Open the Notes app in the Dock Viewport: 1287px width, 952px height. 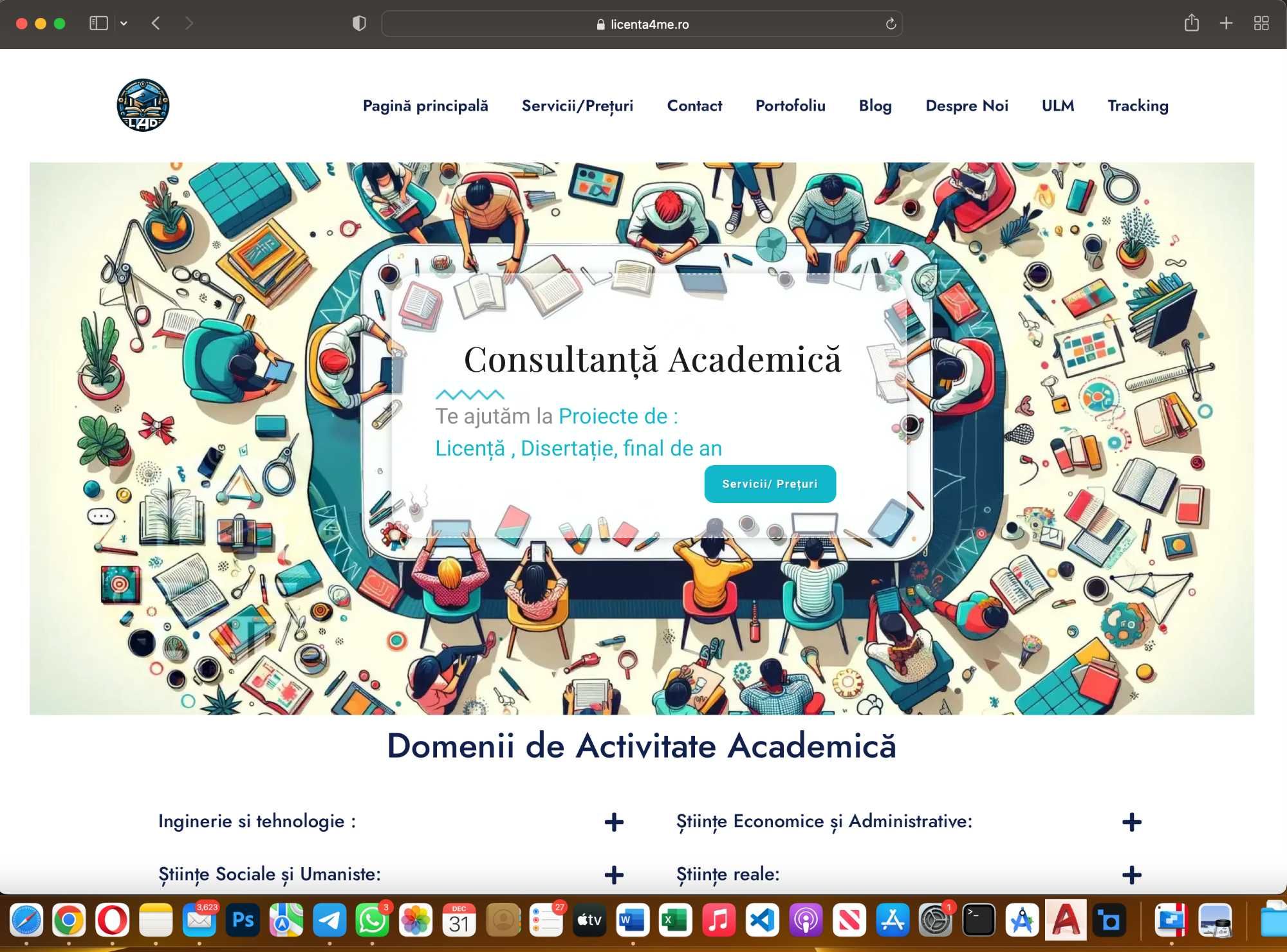(x=156, y=920)
